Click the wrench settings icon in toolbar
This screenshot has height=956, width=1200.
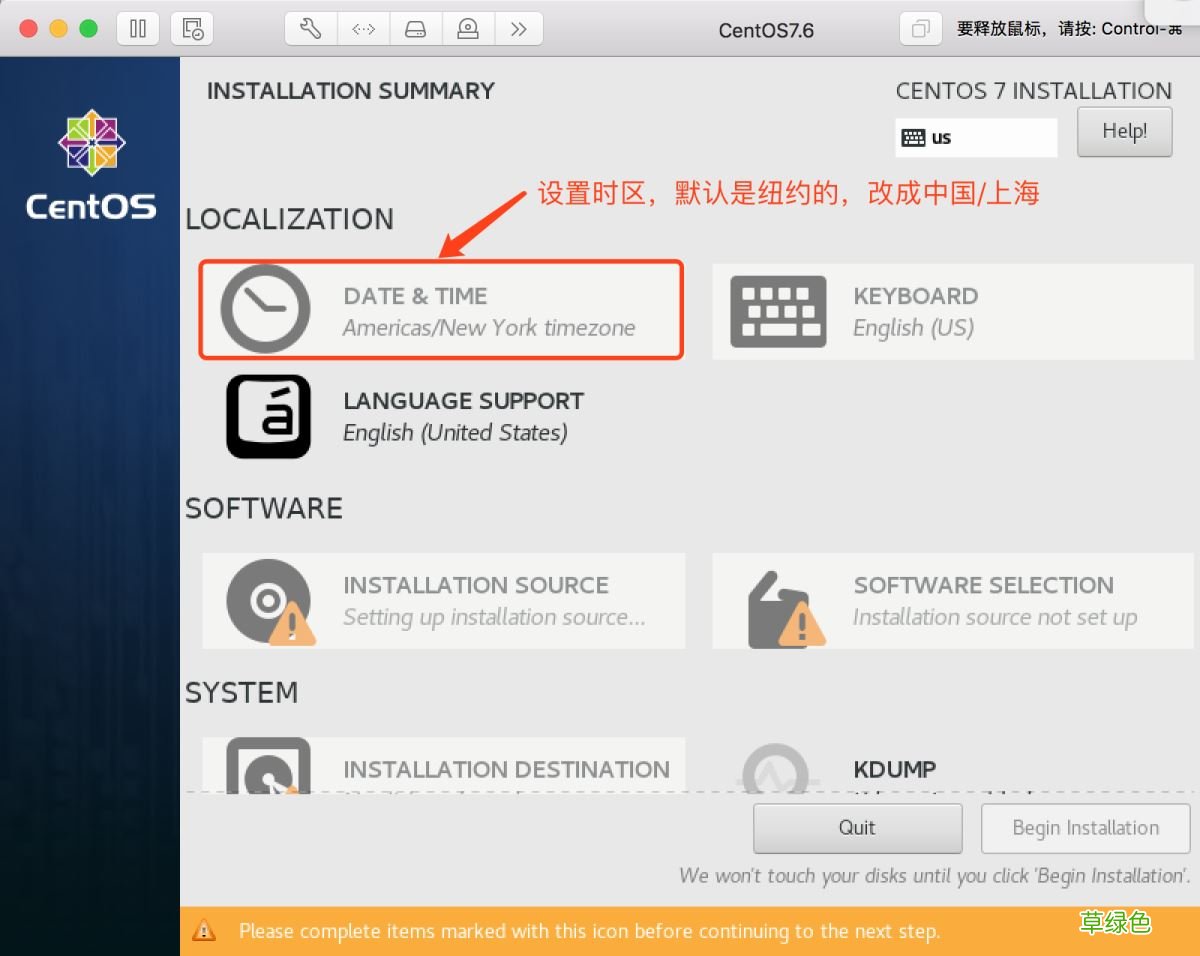pyautogui.click(x=310, y=28)
